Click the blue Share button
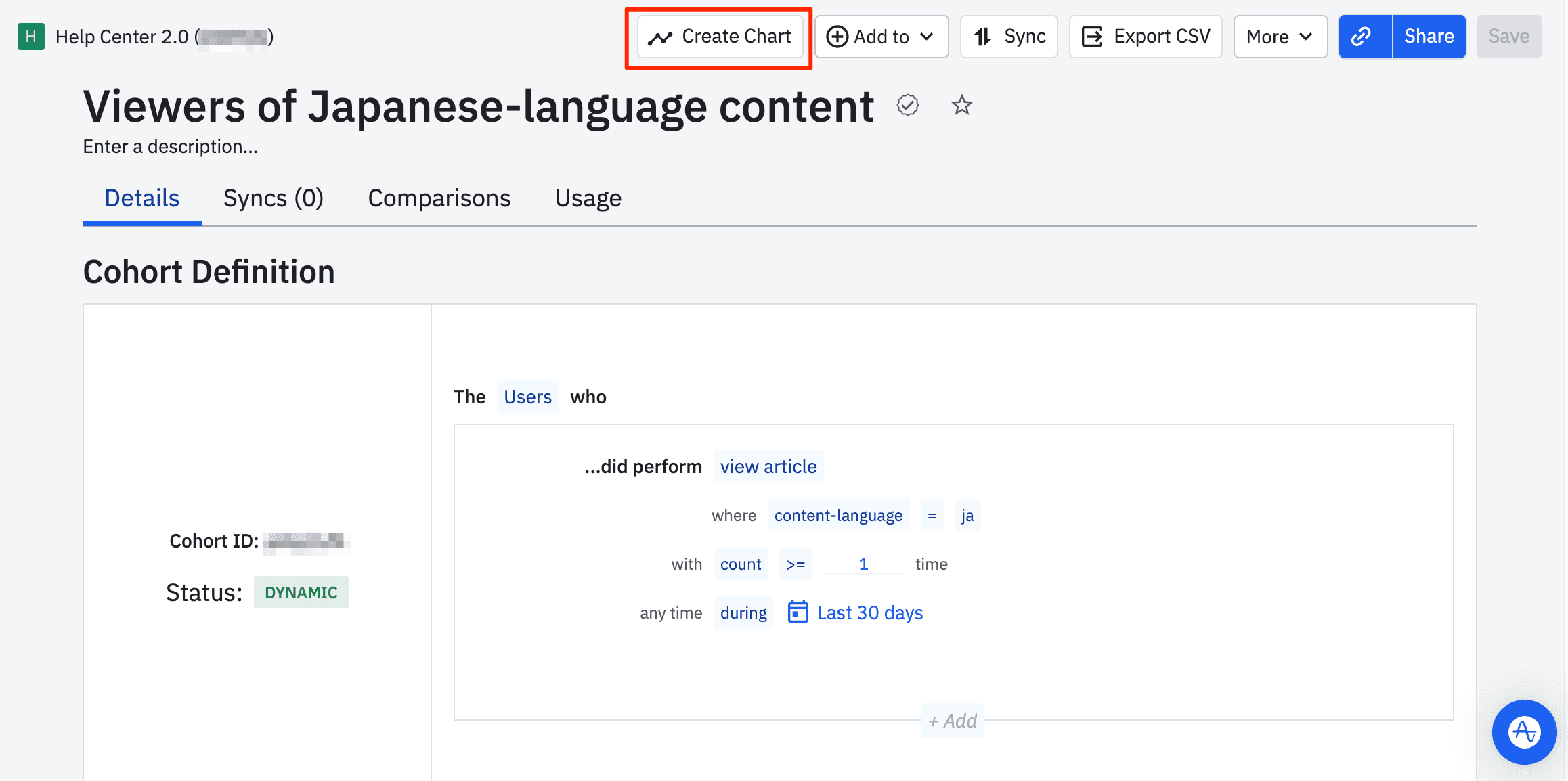 click(x=1429, y=37)
